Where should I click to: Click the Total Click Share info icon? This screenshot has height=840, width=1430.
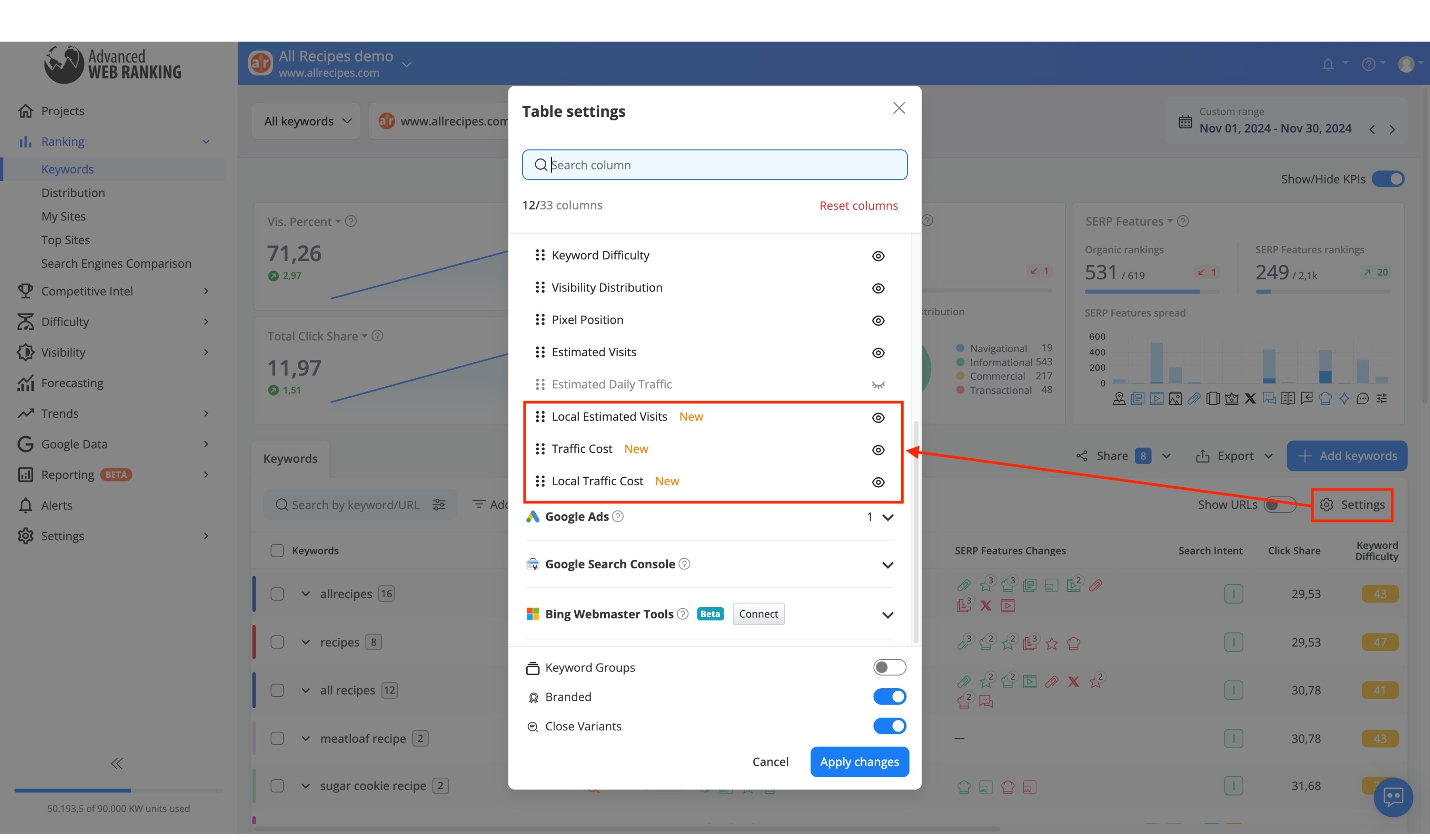tap(377, 336)
